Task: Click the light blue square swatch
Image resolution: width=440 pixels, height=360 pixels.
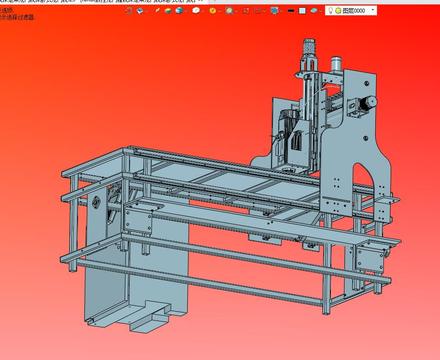Action: click(x=302, y=11)
